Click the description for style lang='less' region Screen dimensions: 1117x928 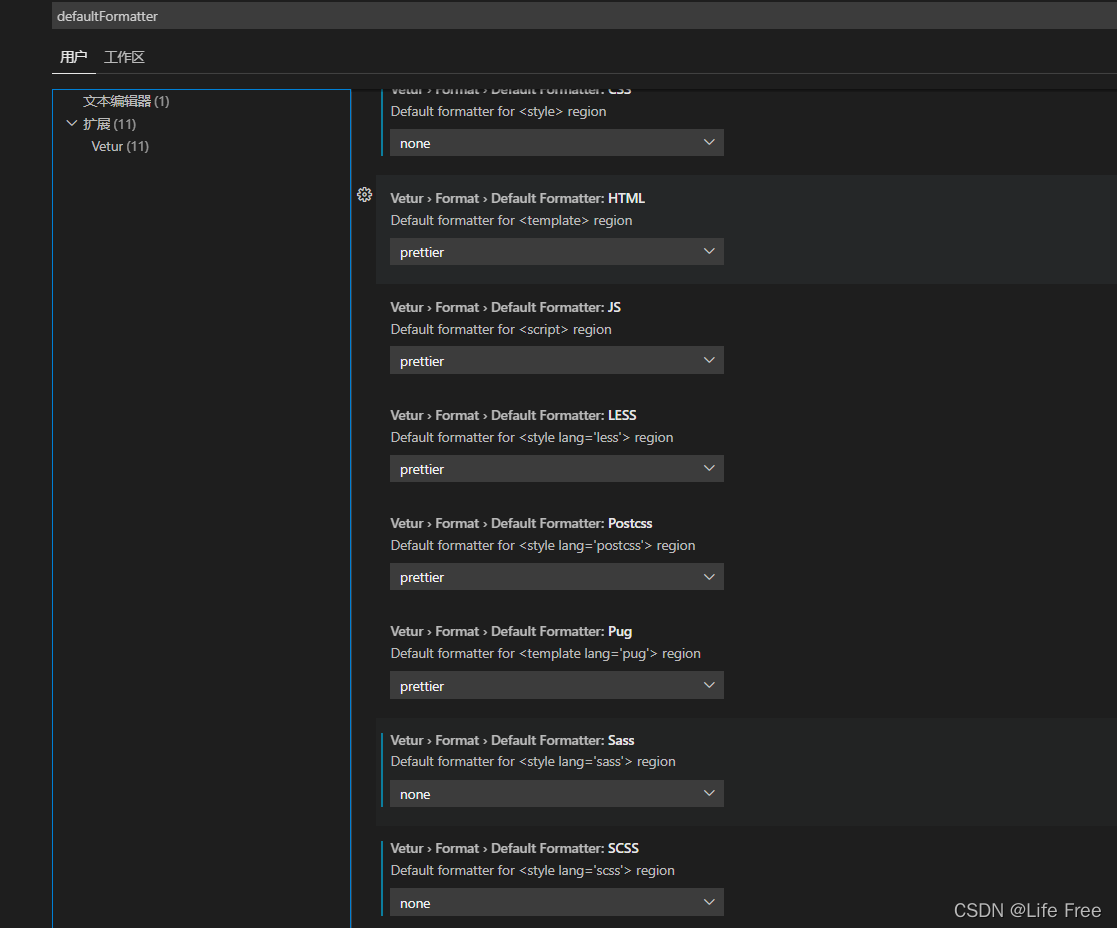click(x=531, y=437)
